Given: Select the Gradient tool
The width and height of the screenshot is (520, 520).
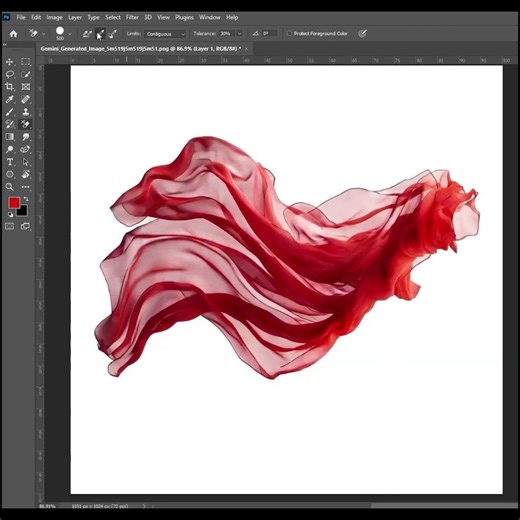Looking at the screenshot, I should (x=9, y=137).
